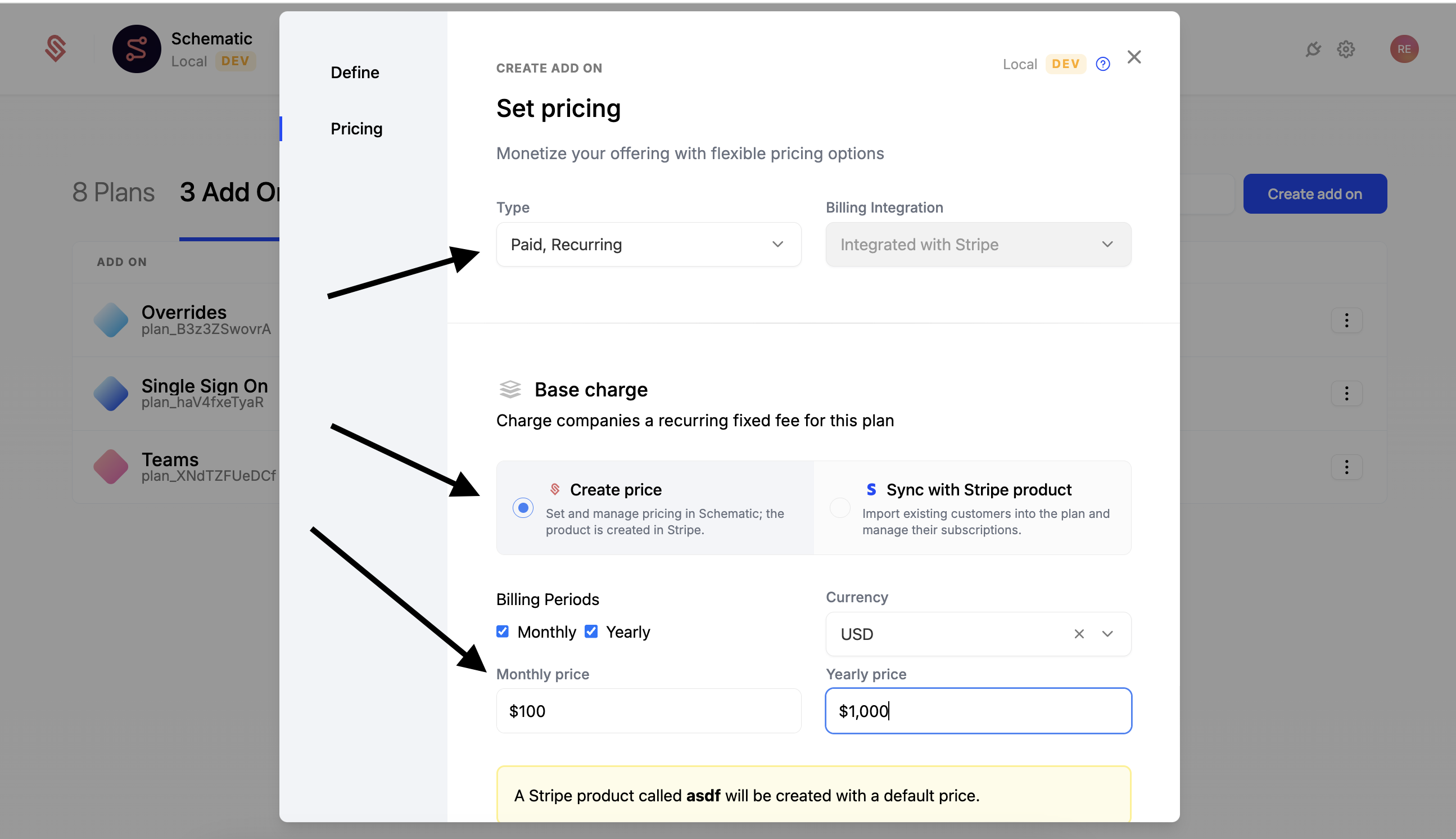
Task: Select the Sync with Stripe product radio button
Action: pyautogui.click(x=840, y=508)
